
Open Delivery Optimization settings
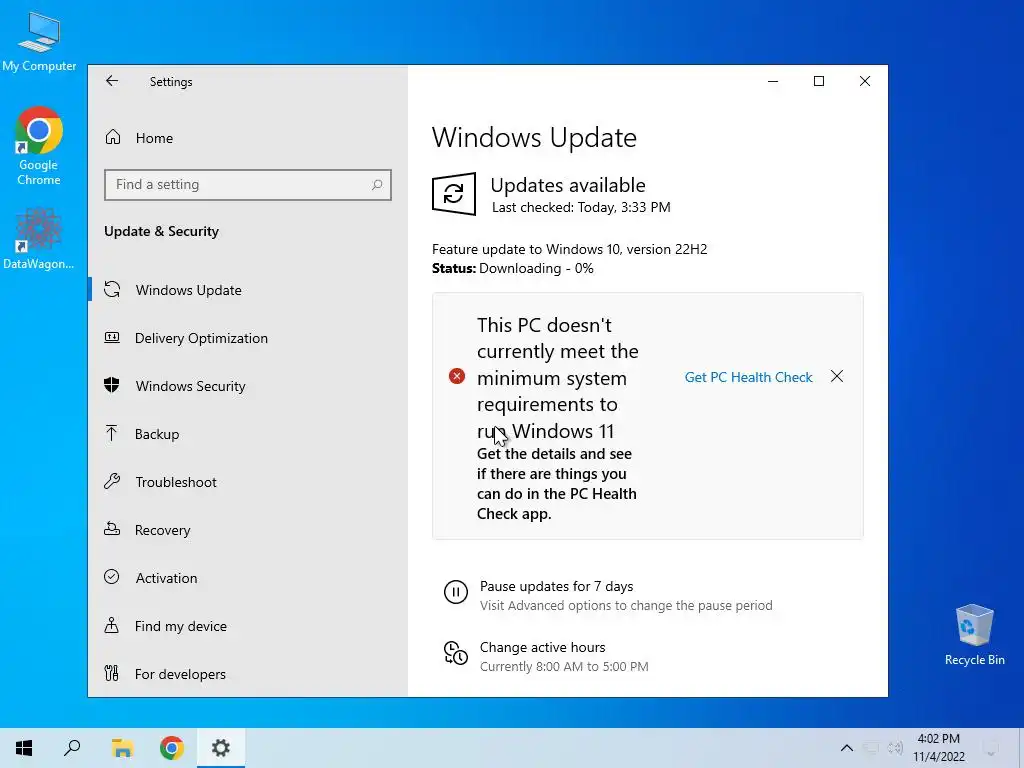click(201, 338)
